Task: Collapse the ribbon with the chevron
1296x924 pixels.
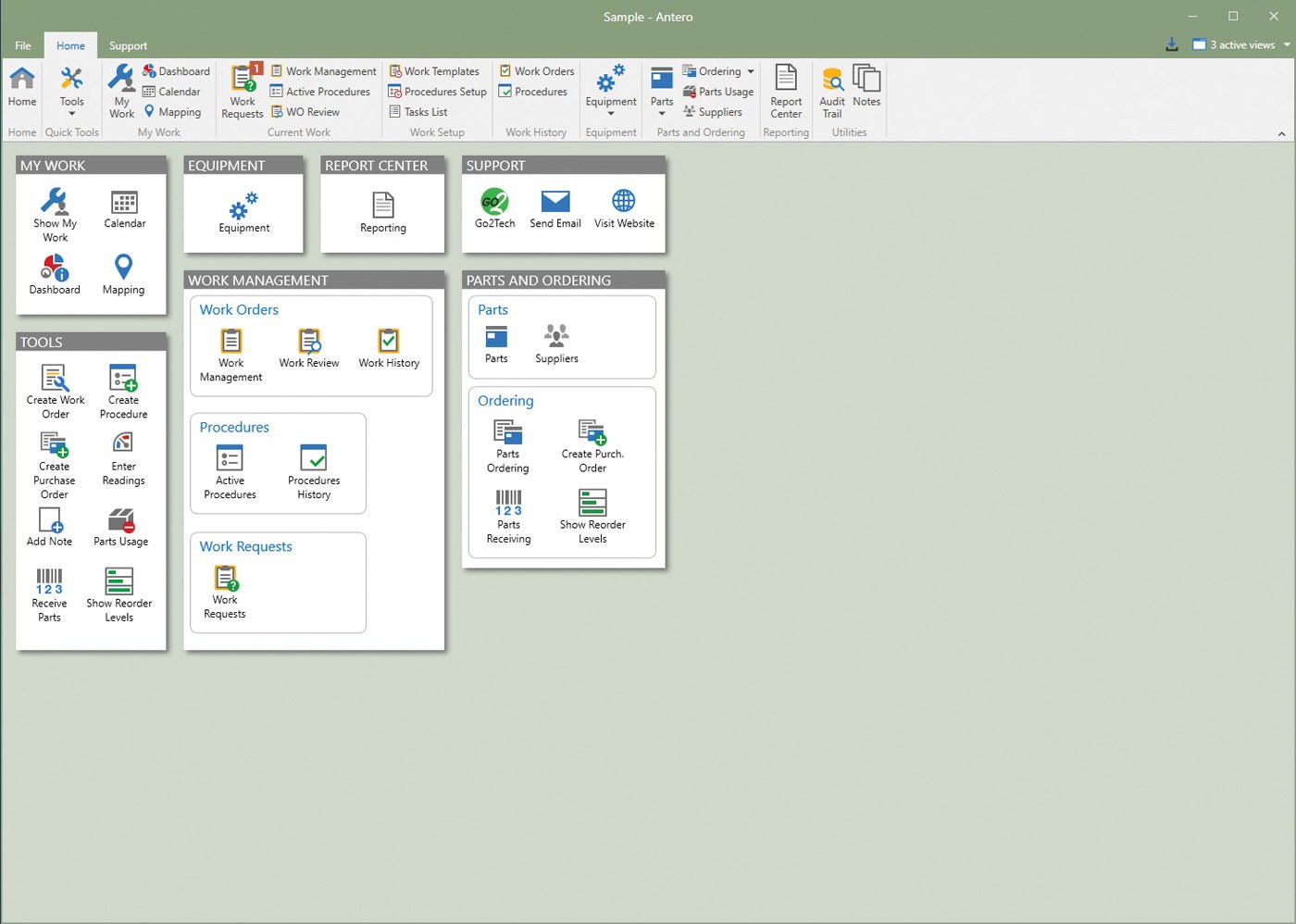Action: (x=1281, y=132)
